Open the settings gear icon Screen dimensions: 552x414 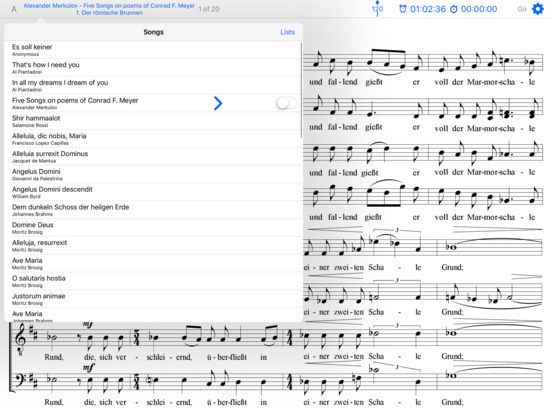coord(538,9)
